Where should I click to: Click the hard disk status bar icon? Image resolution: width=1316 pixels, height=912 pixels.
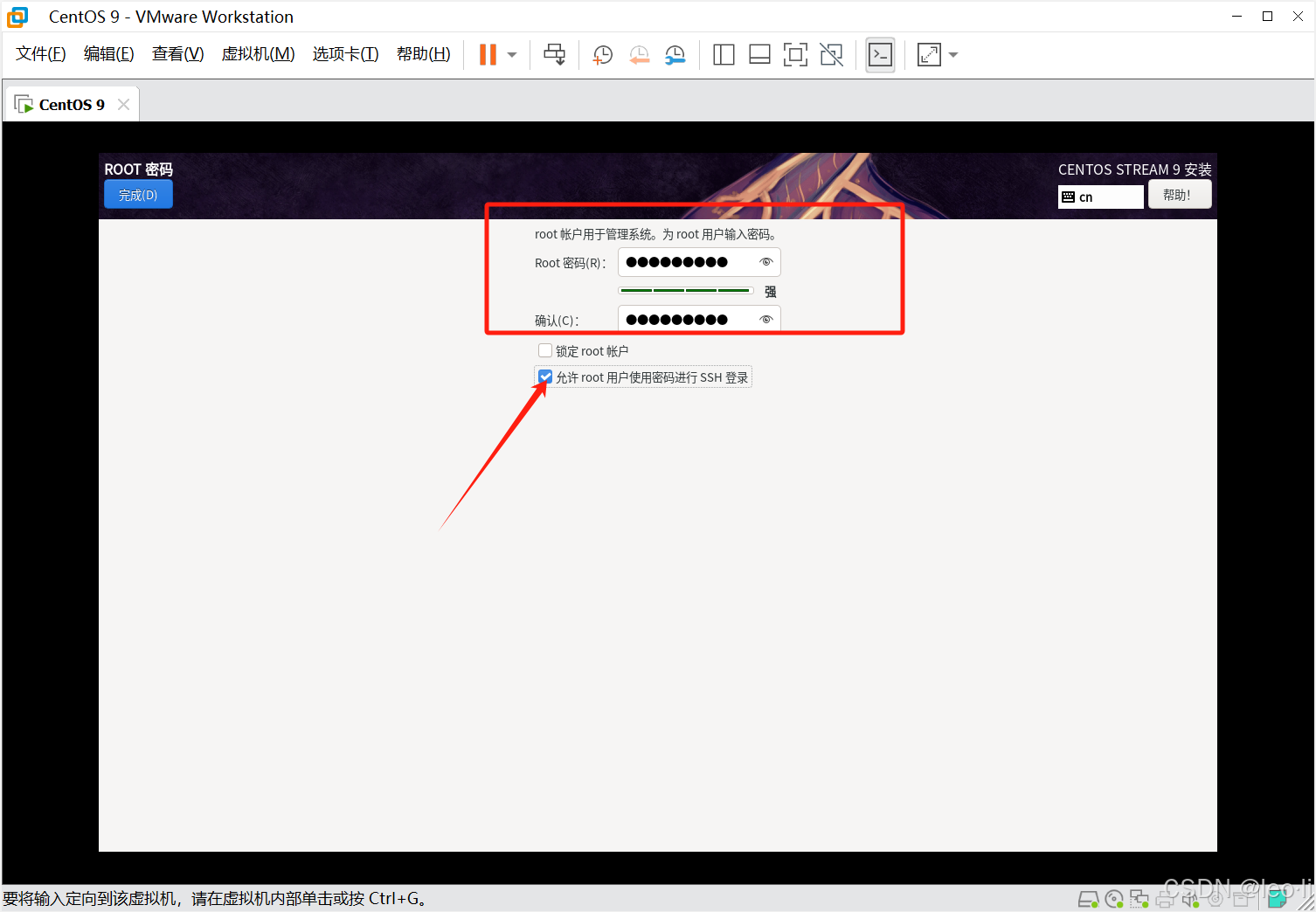tap(1089, 899)
